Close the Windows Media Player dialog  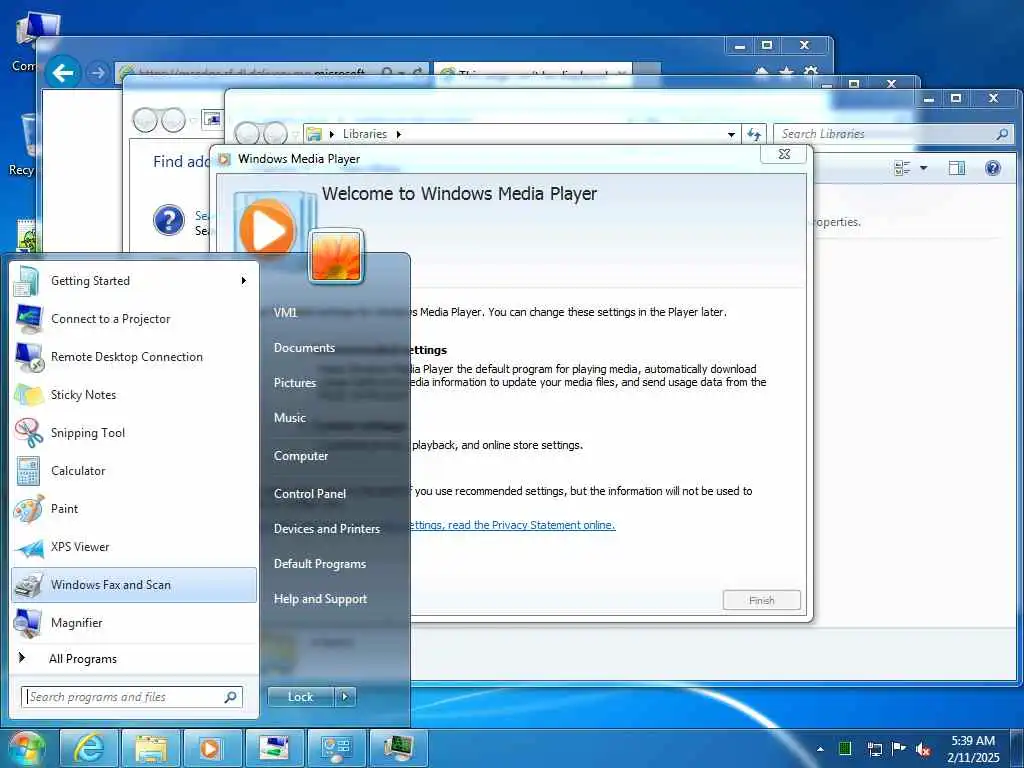click(x=784, y=154)
